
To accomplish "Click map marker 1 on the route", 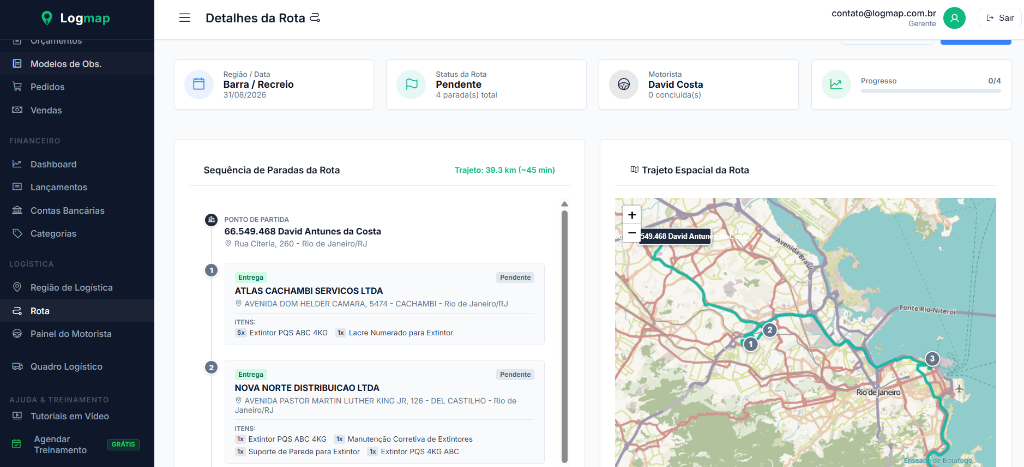I will [751, 344].
